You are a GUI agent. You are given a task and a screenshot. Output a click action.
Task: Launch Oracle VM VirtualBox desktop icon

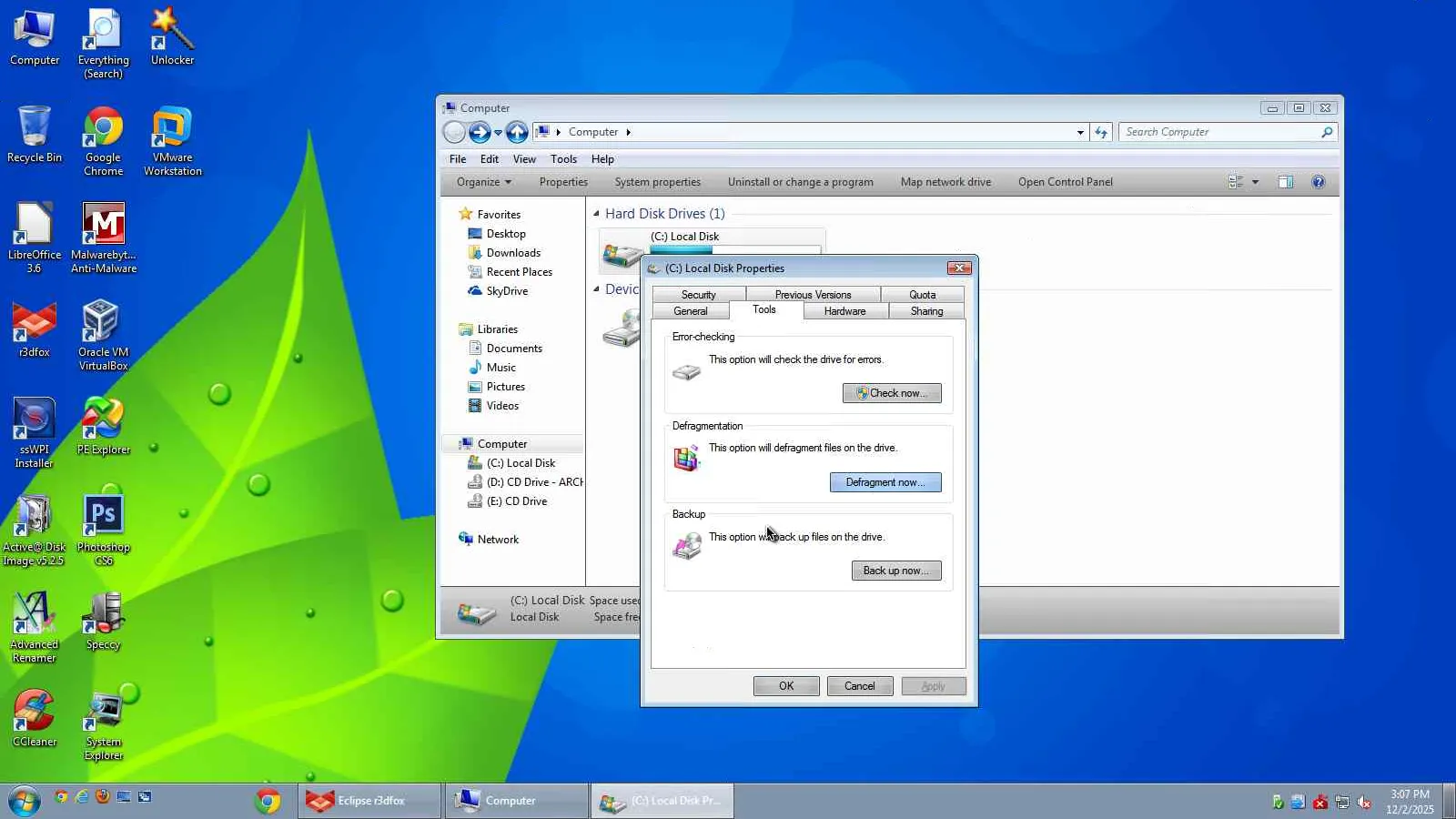click(103, 336)
